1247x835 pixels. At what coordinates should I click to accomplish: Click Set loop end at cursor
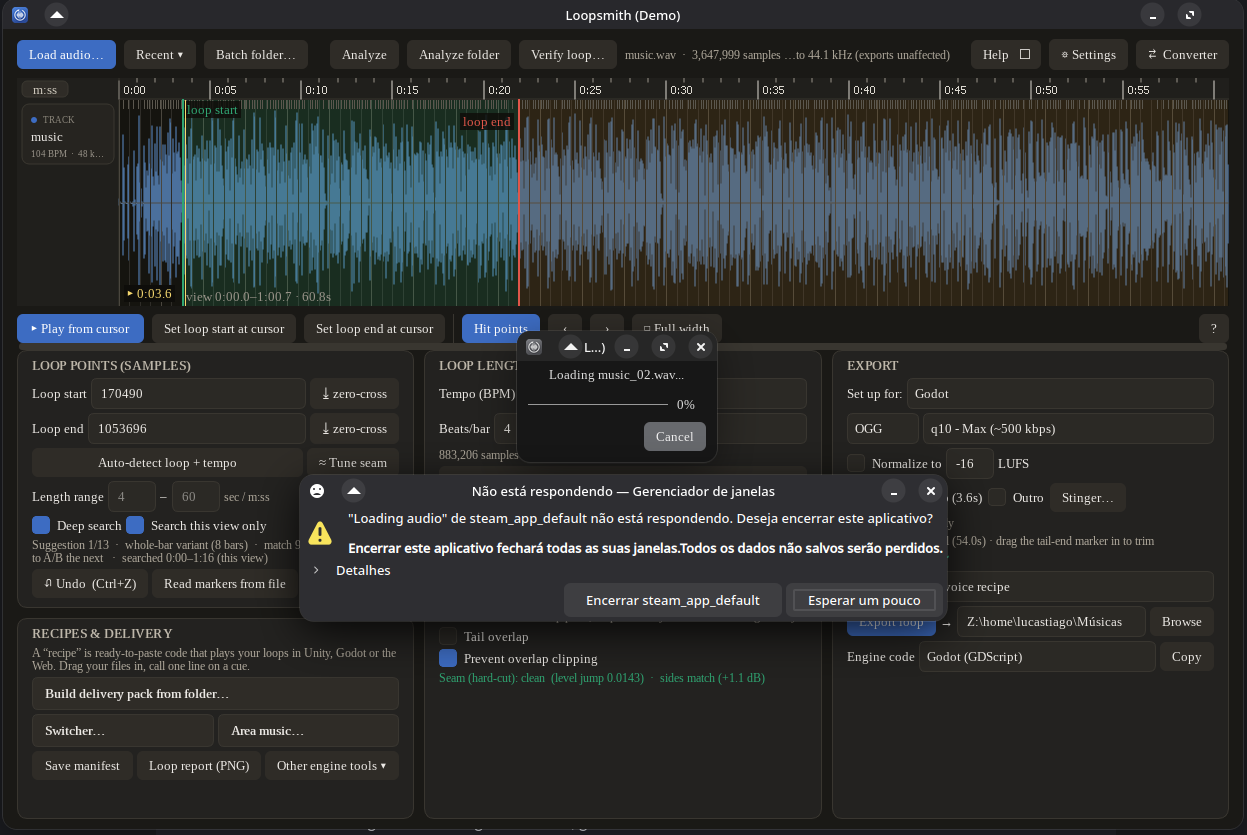(375, 329)
